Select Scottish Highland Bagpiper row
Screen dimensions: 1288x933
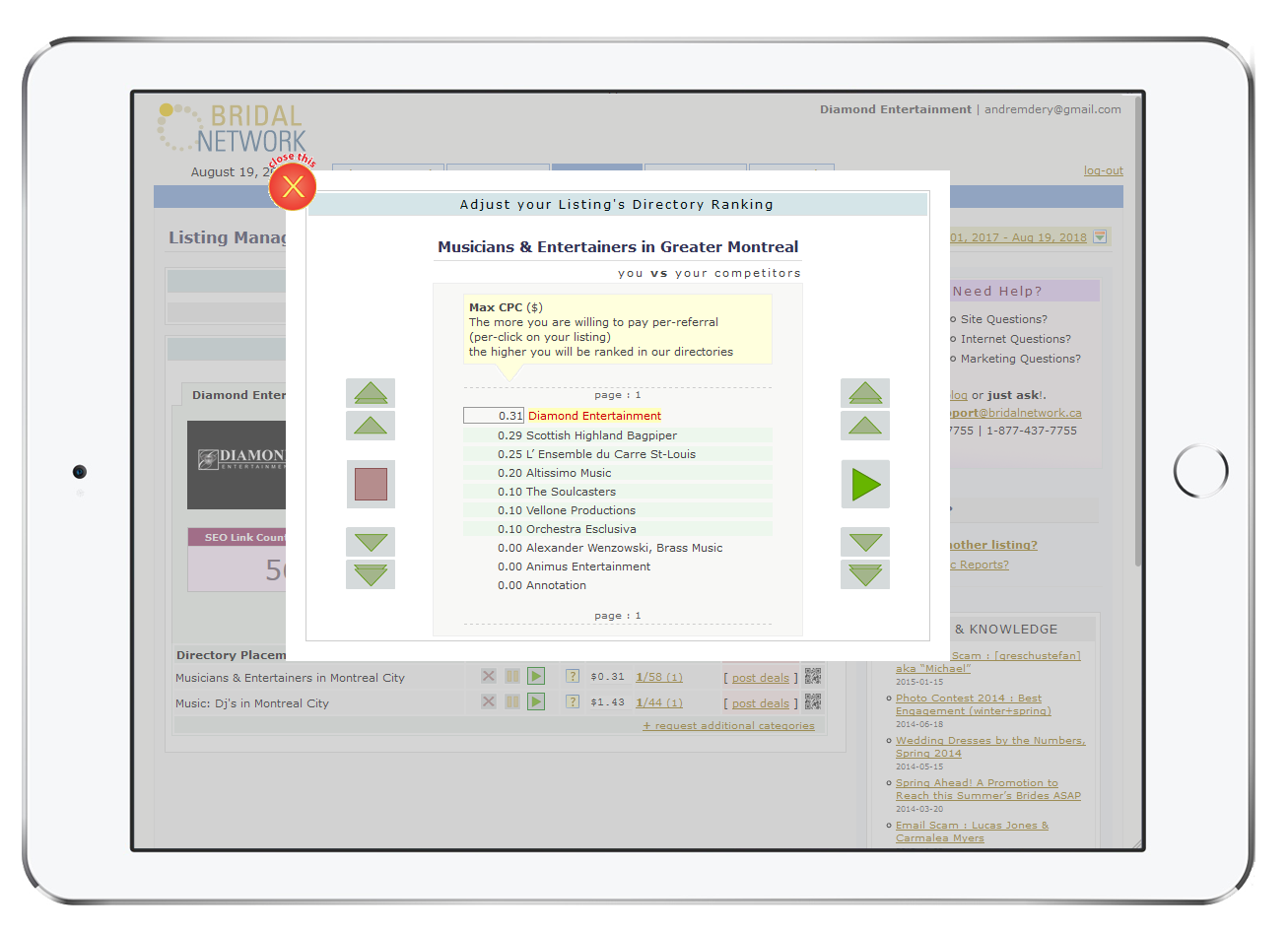point(618,435)
